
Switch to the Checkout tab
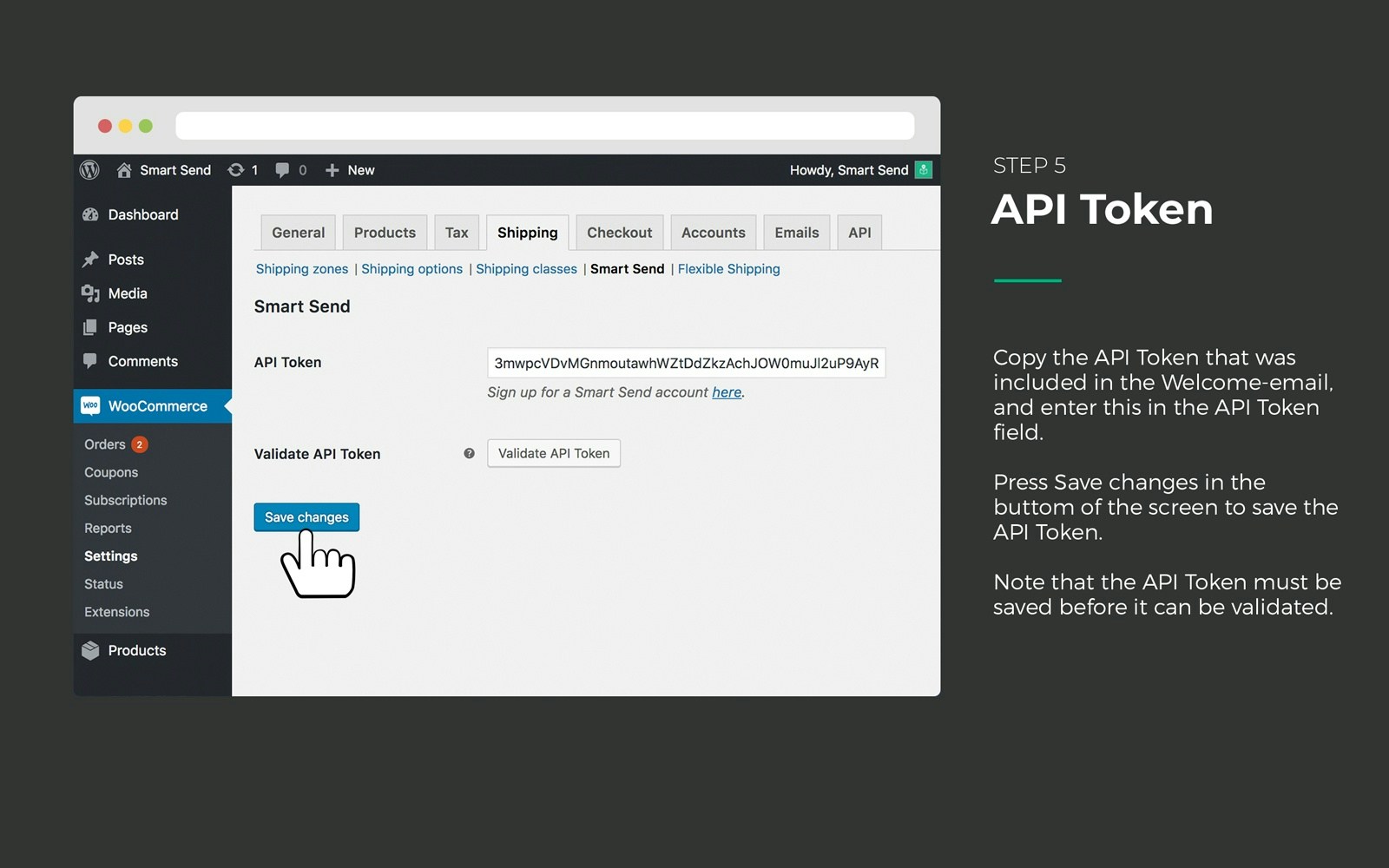tap(619, 233)
